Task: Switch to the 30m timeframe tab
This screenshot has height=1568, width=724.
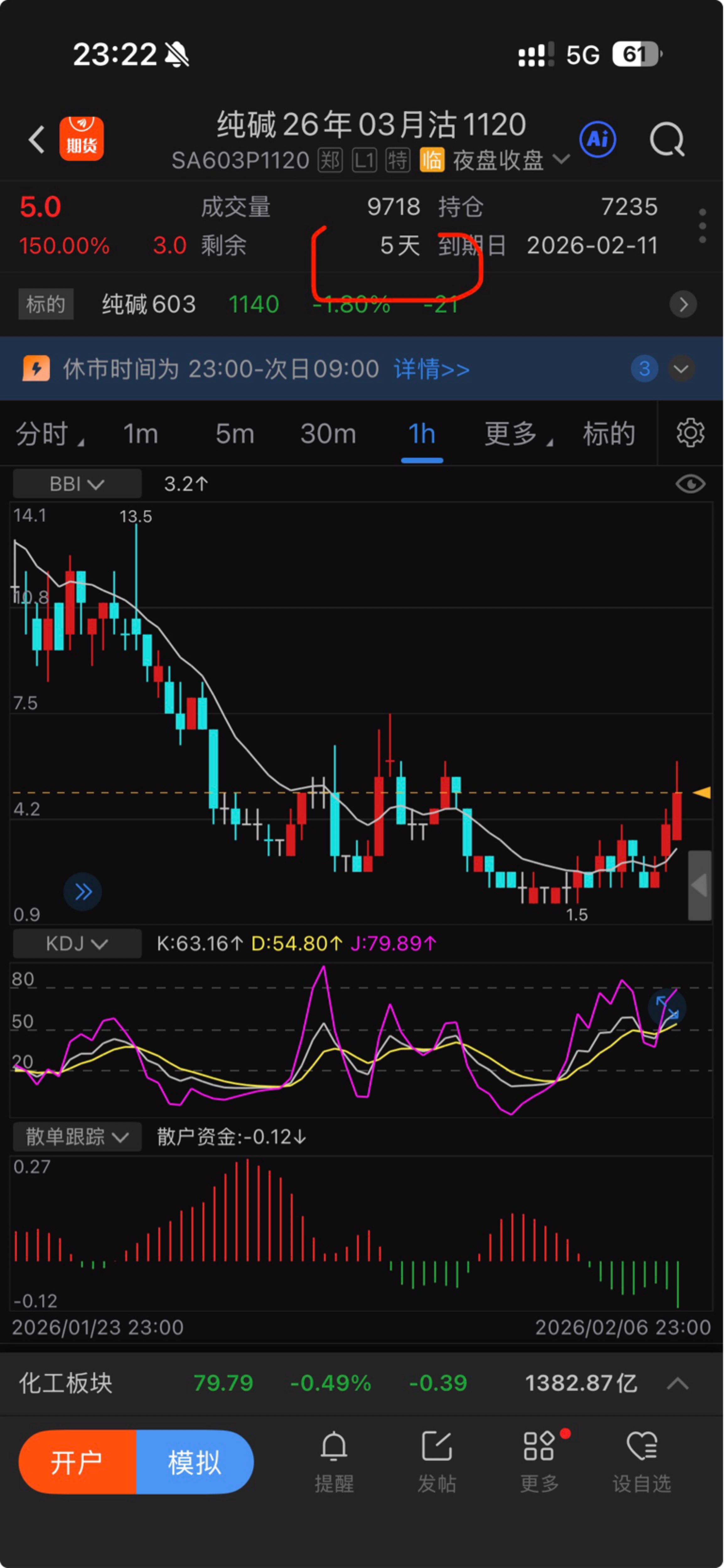Action: point(328,434)
